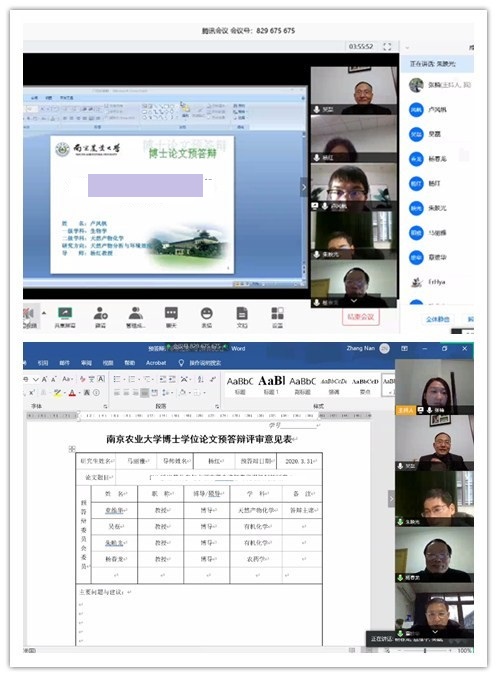The image size is (497, 677).
Task: Click the red End Meeting (结束会议) button
Action: point(361,317)
